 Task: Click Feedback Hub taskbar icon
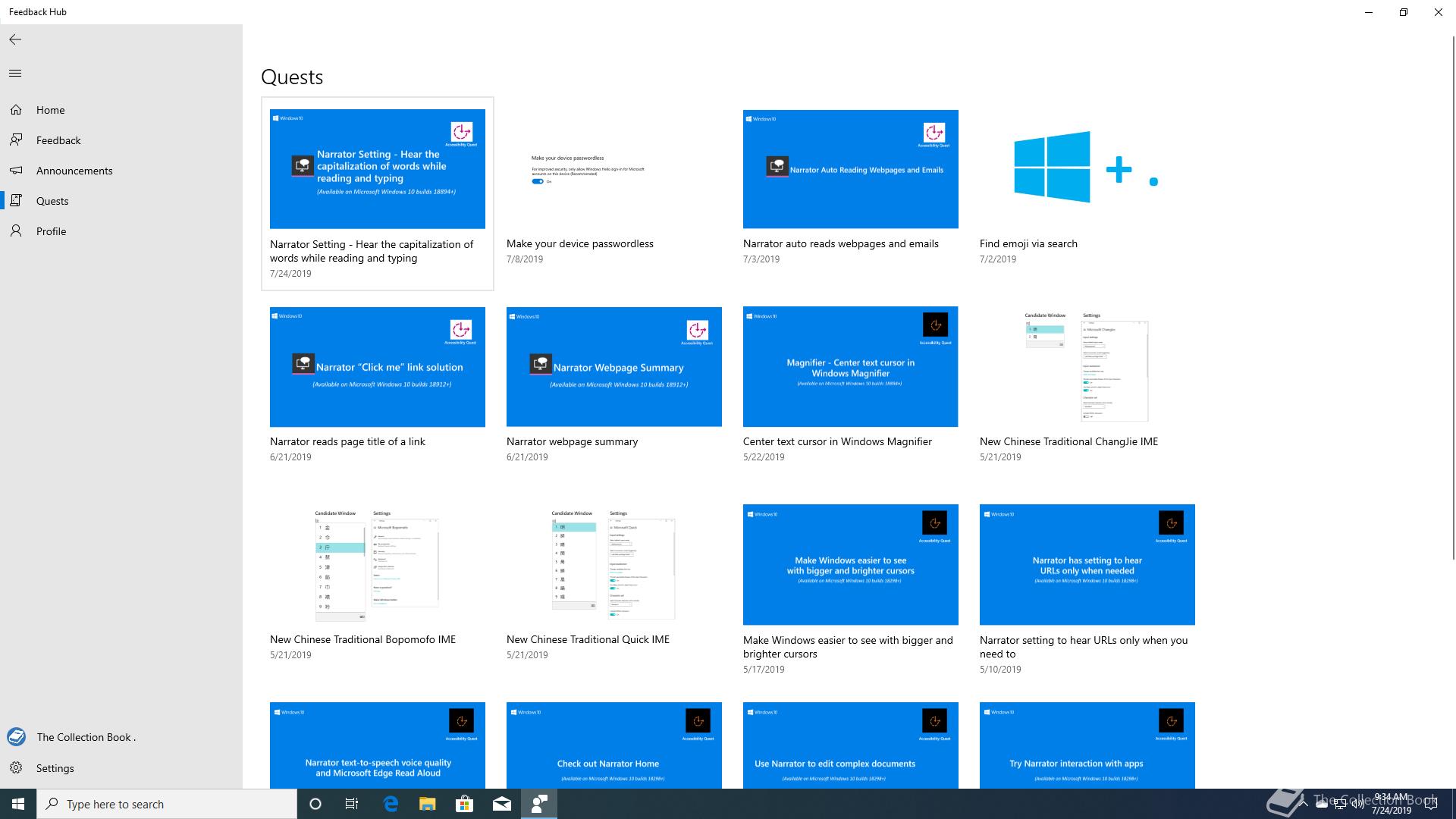(539, 804)
